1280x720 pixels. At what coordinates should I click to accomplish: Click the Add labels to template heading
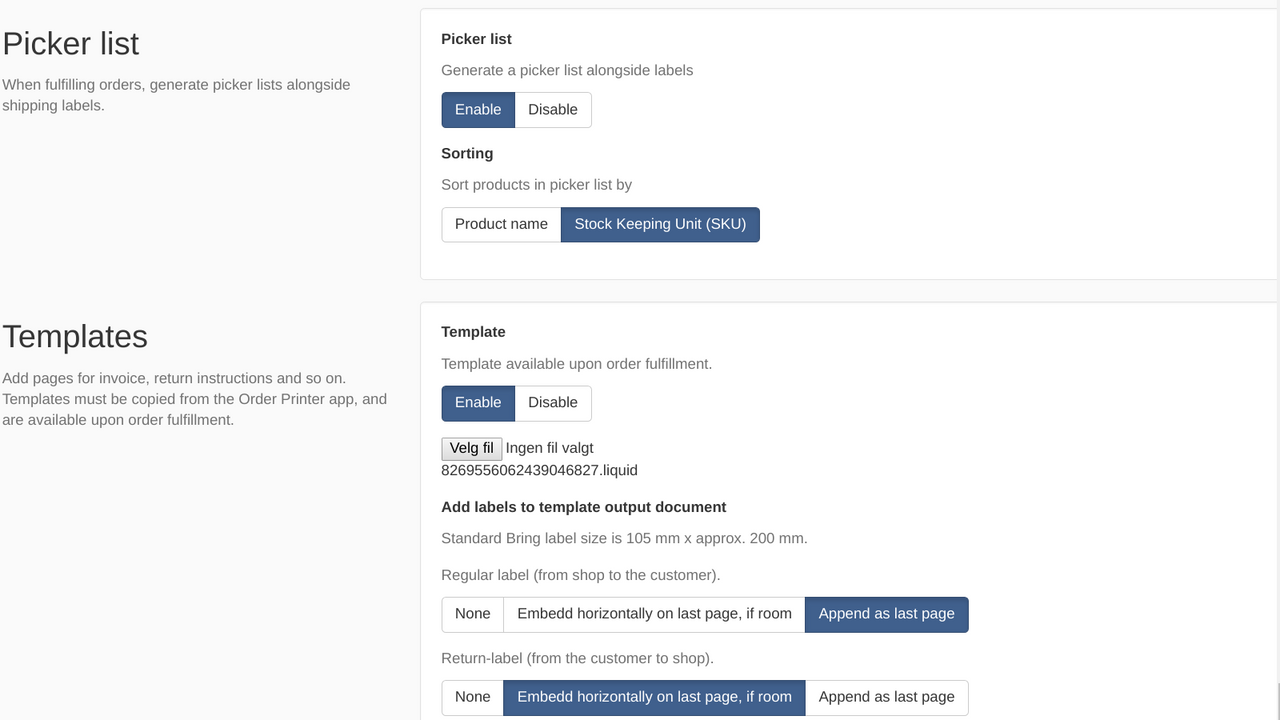pyautogui.click(x=583, y=506)
